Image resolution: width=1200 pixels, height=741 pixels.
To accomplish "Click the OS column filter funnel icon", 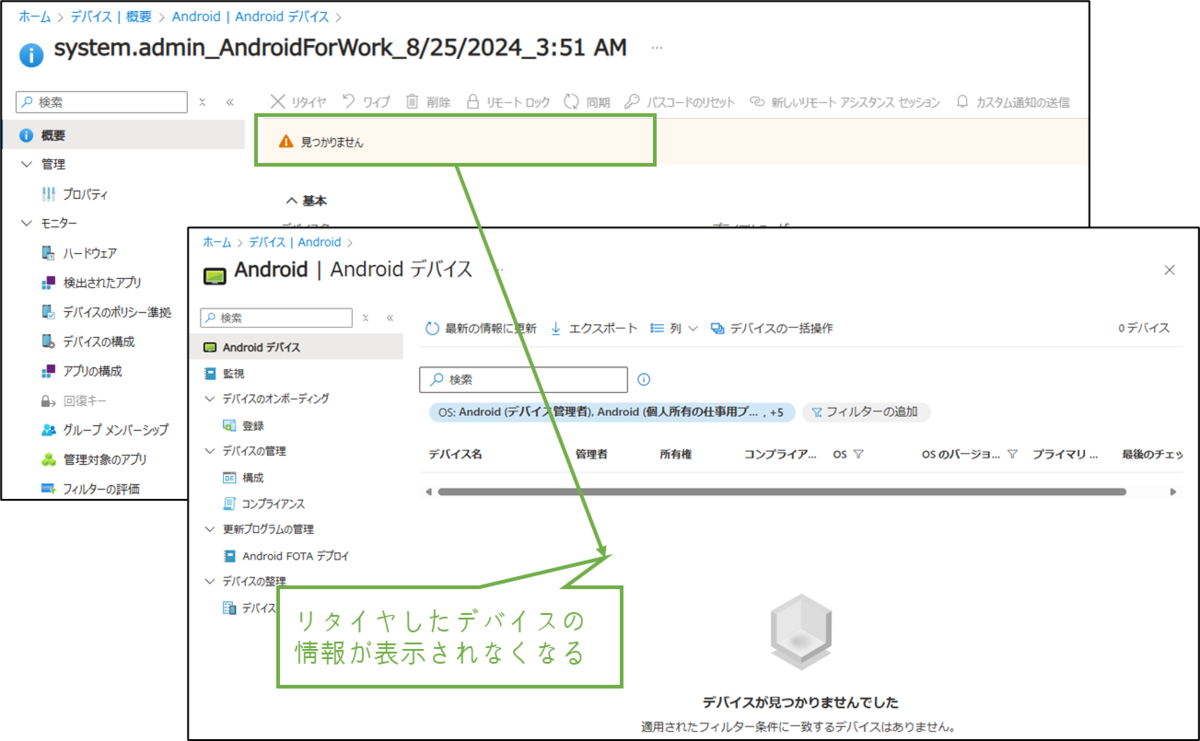I will pyautogui.click(x=858, y=454).
